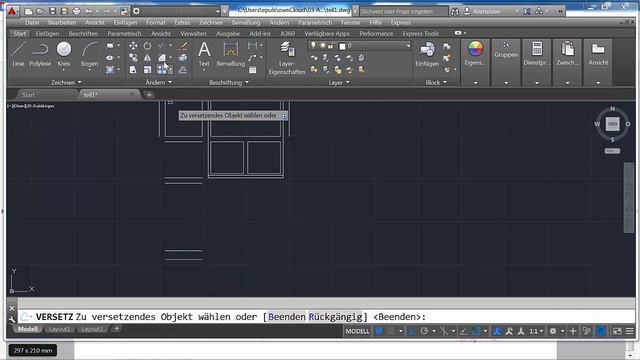Click the Stretch tool icon
Viewport: 640px width, 360px height.
[x=133, y=70]
